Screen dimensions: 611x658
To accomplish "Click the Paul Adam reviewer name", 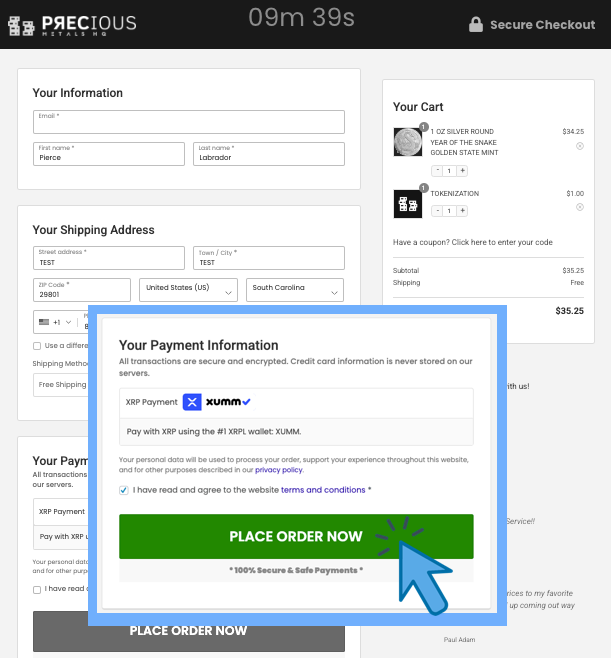I will click(x=460, y=640).
